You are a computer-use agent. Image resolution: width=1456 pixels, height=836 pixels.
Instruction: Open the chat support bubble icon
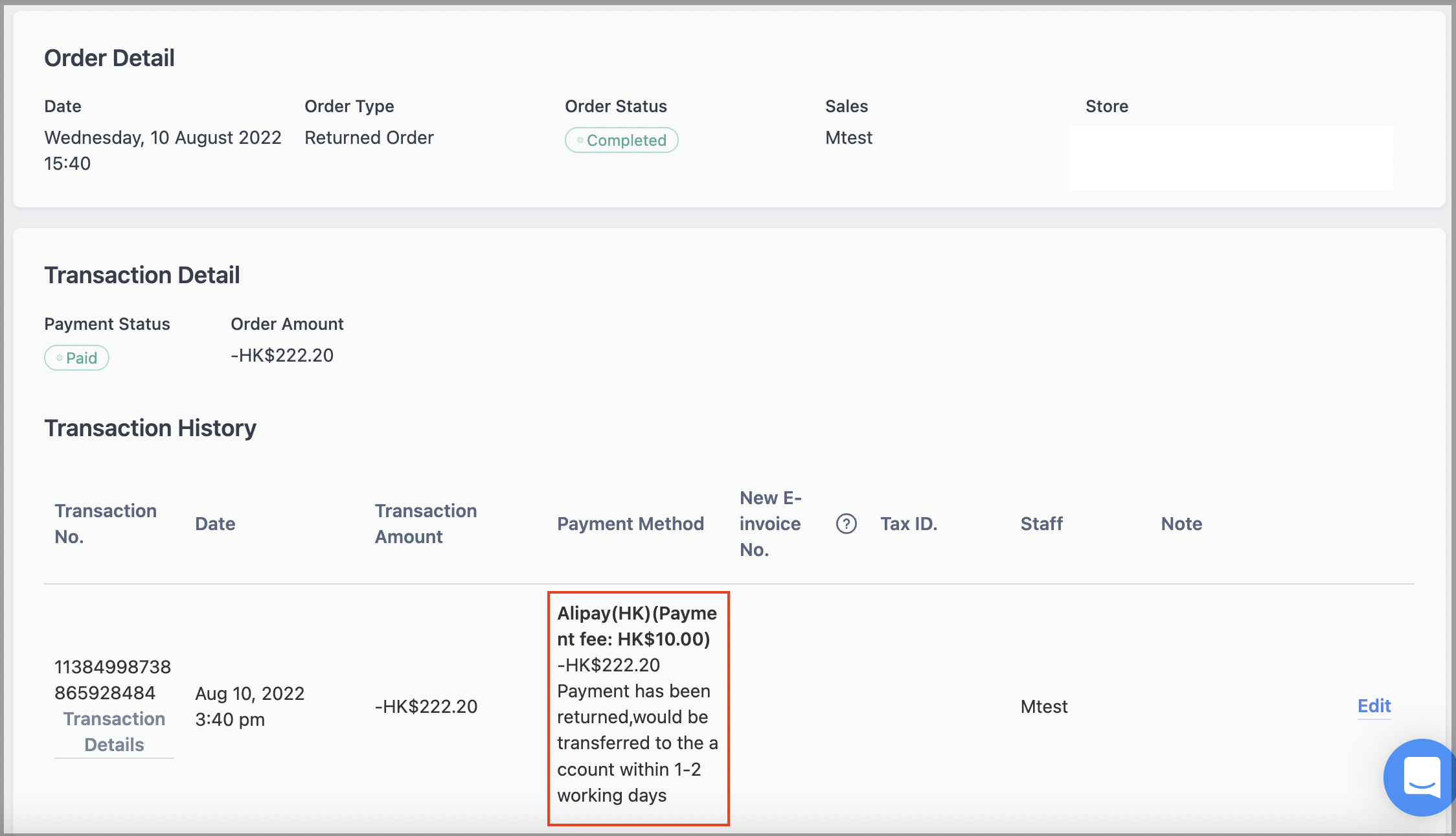(x=1421, y=777)
